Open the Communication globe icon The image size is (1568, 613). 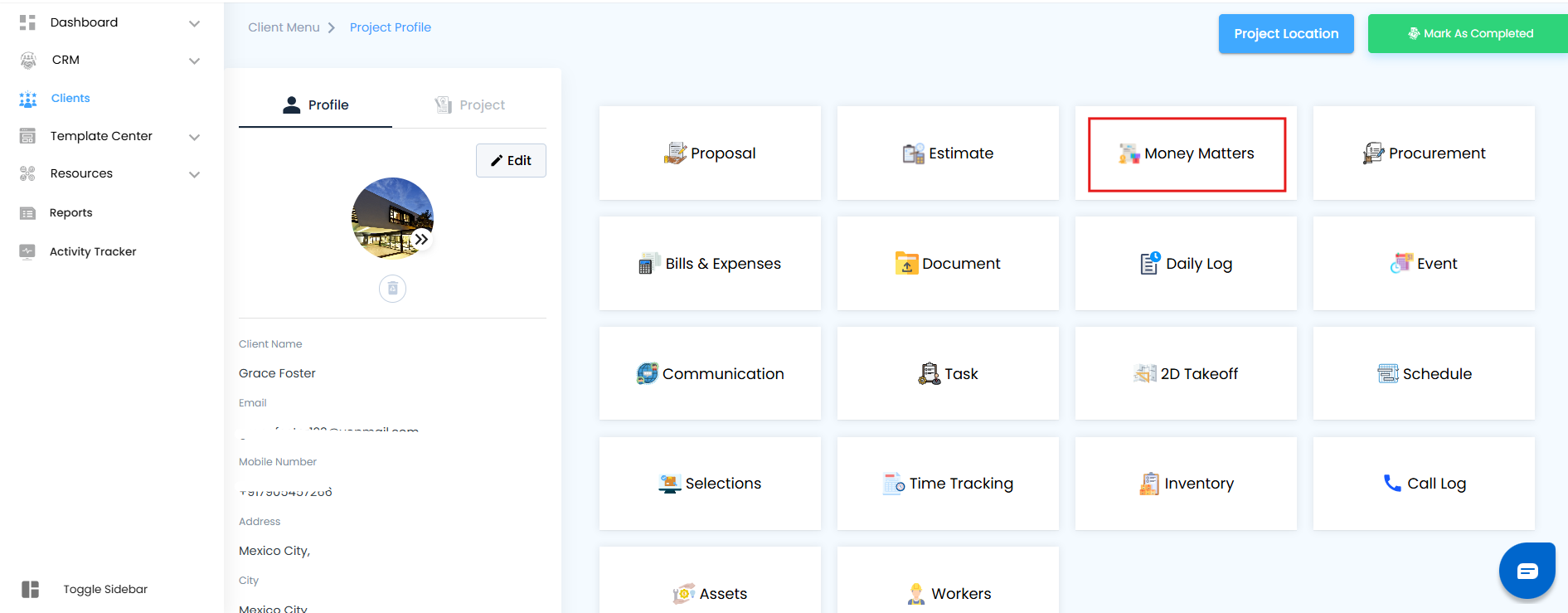647,373
